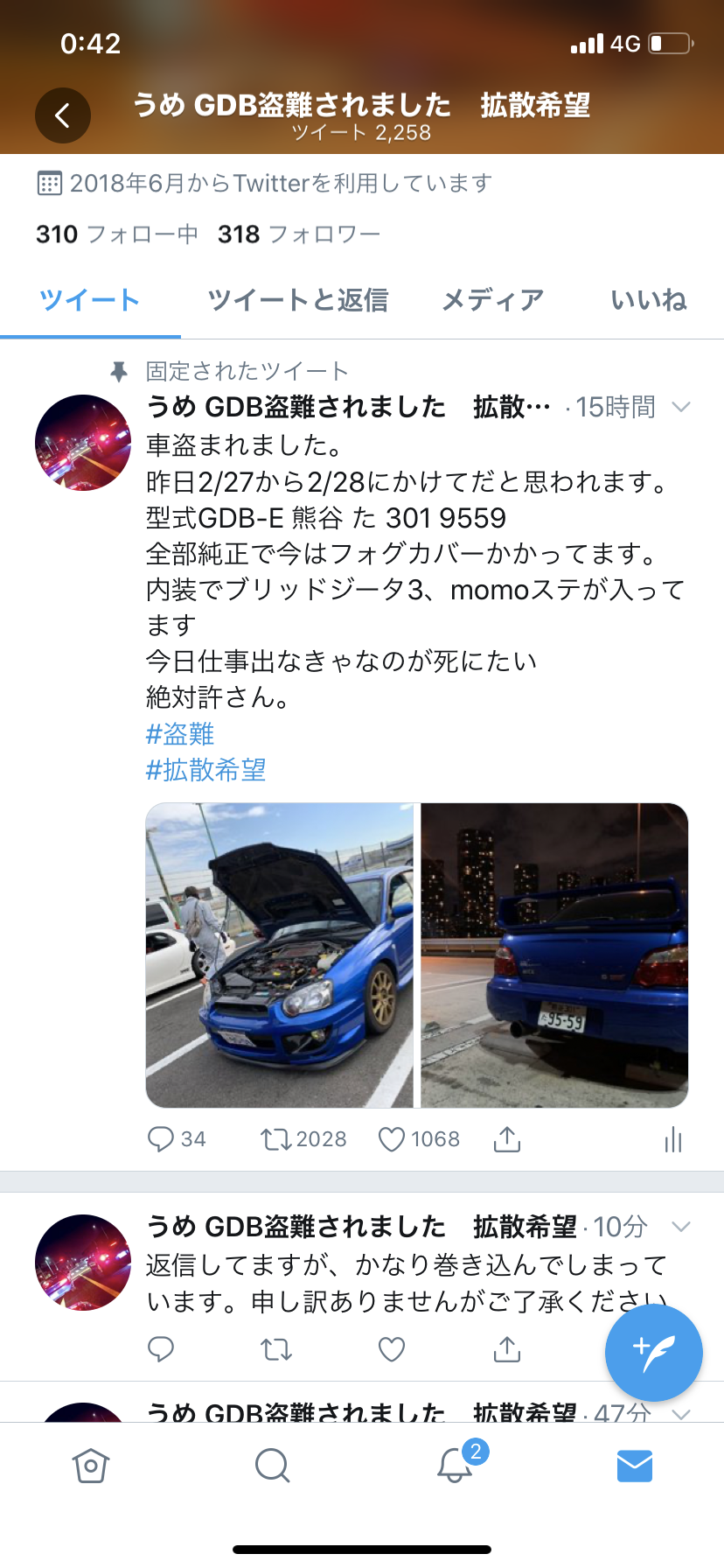View tweet analytics bar chart icon
Screen dimensions: 724x1568
[x=672, y=1139]
